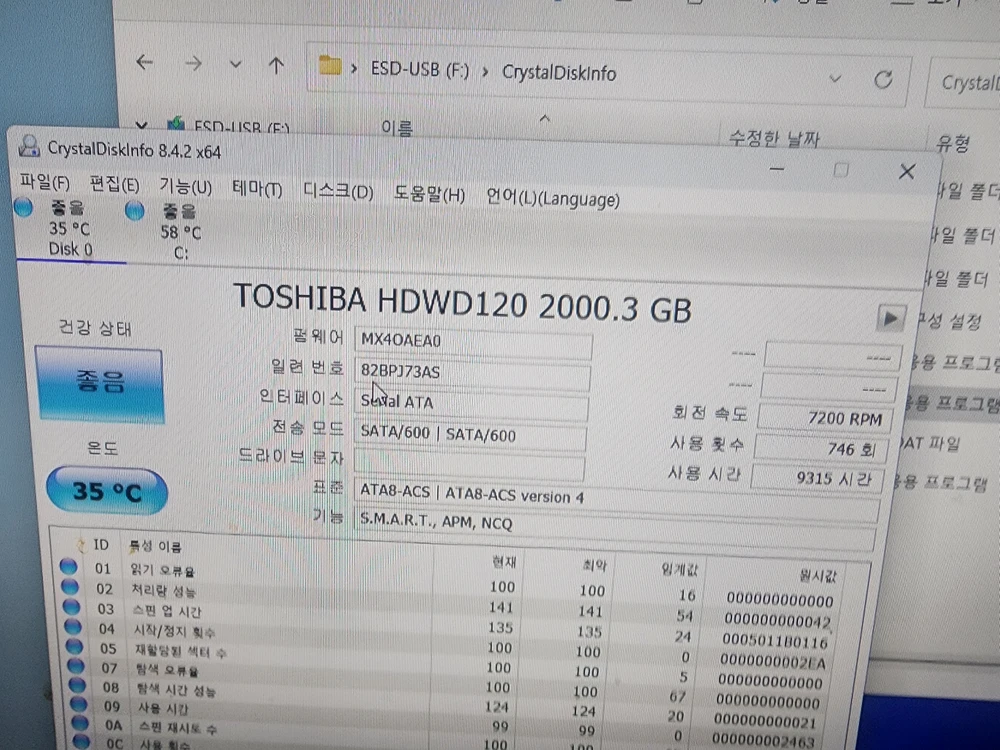The image size is (1000, 750).
Task: Open the 테마(T) menu
Action: (257, 189)
